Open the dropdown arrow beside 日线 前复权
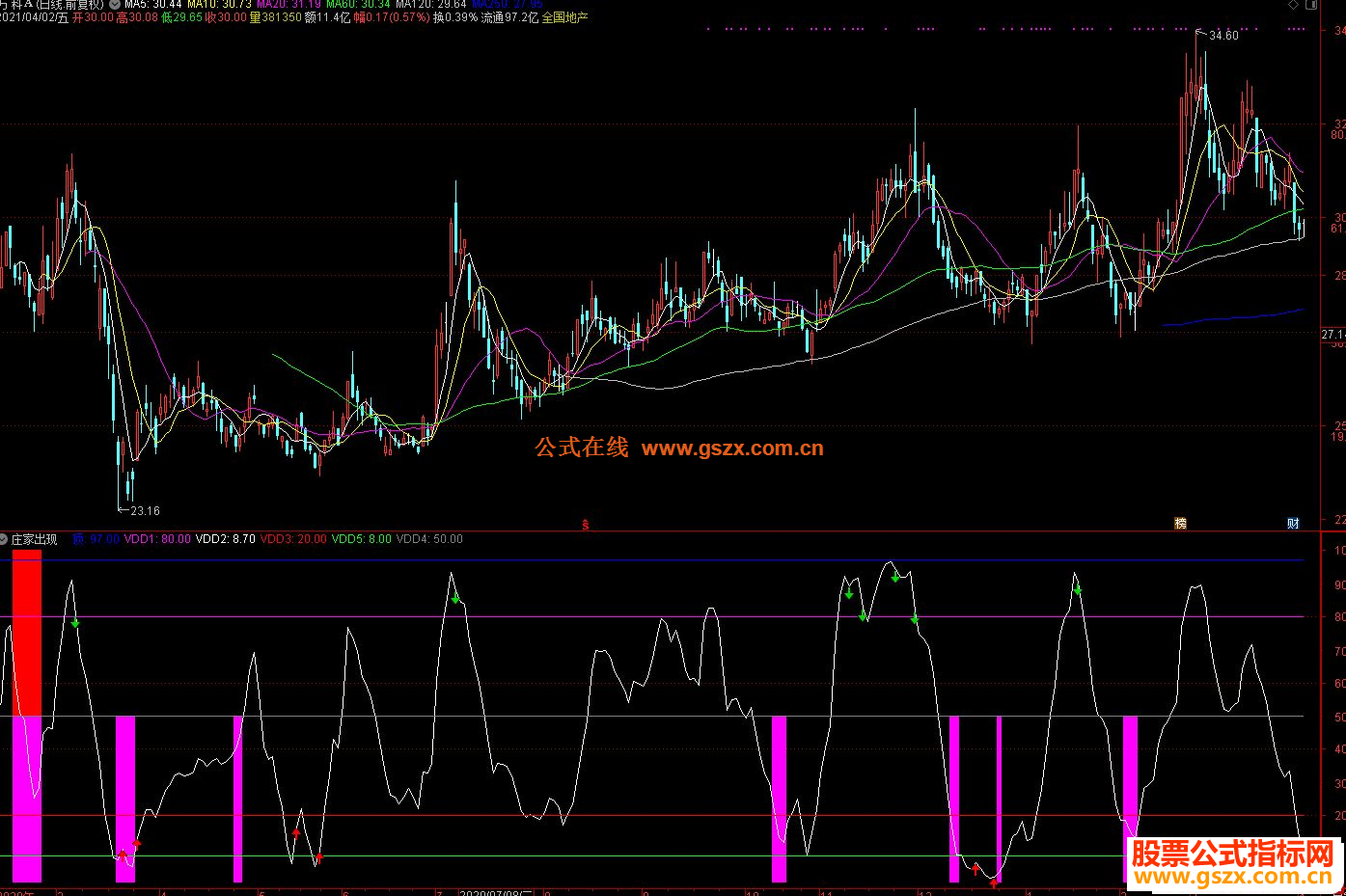The image size is (1346, 896). [115, 4]
